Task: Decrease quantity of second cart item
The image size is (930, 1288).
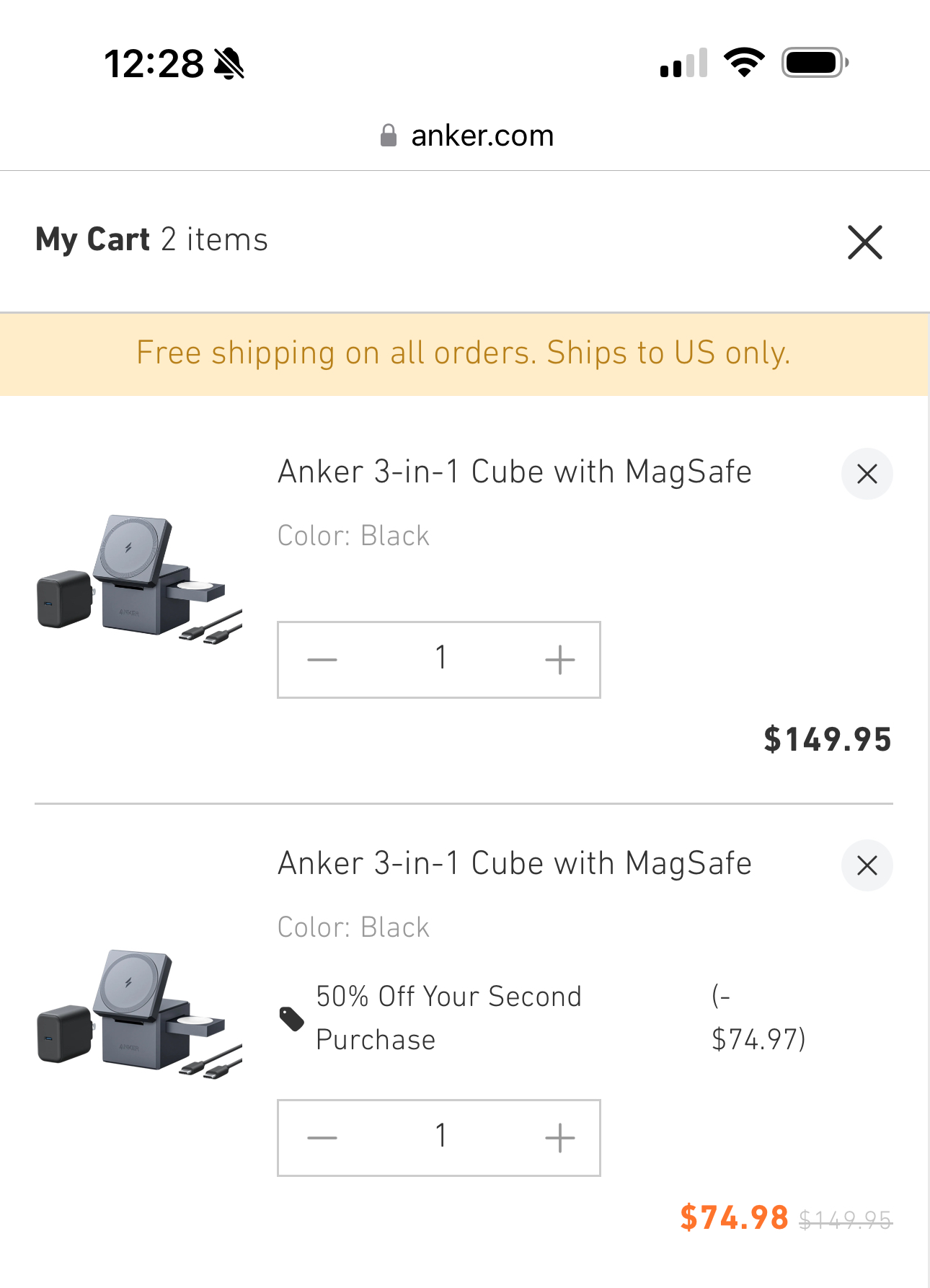Action: [x=322, y=1138]
